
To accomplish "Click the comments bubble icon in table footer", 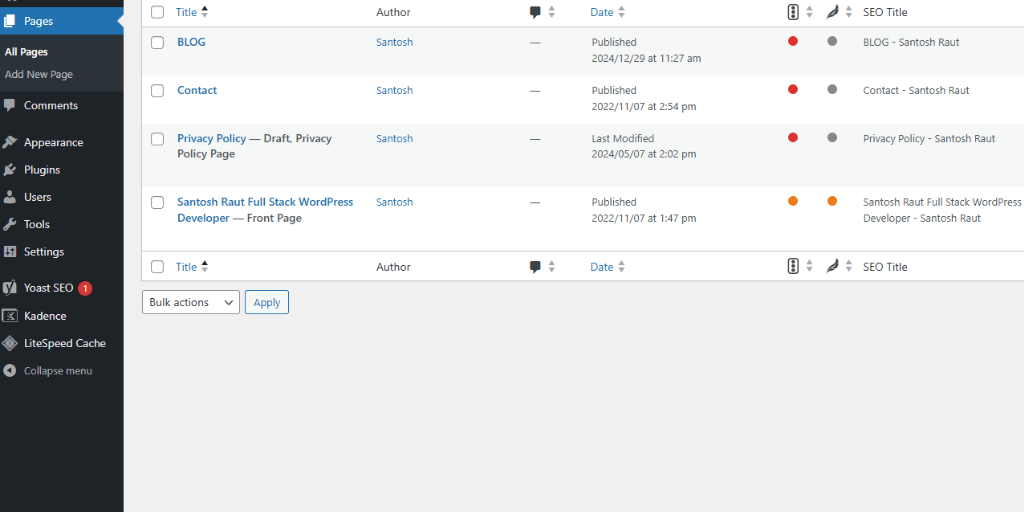I will point(536,266).
